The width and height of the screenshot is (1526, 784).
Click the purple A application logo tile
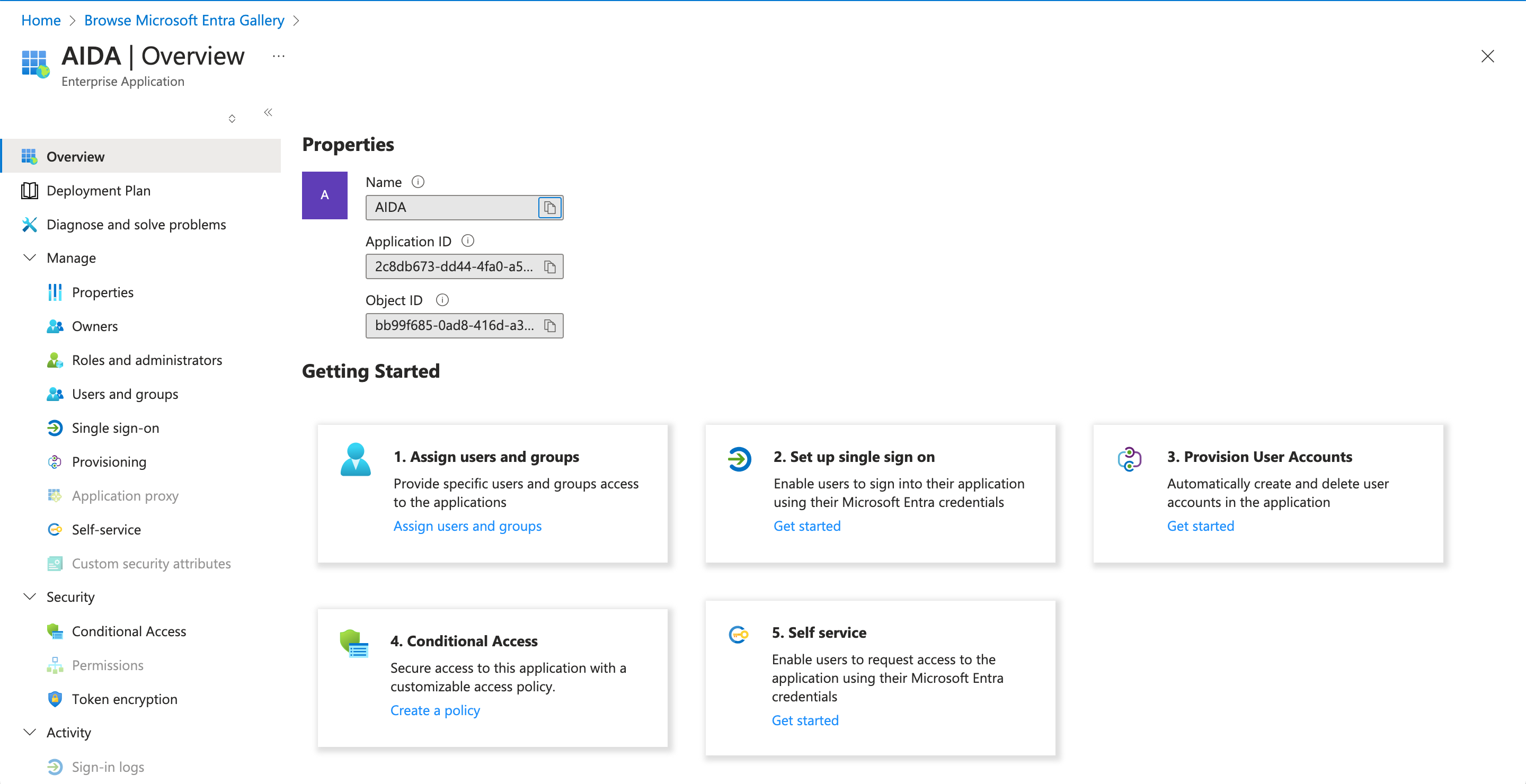point(325,195)
